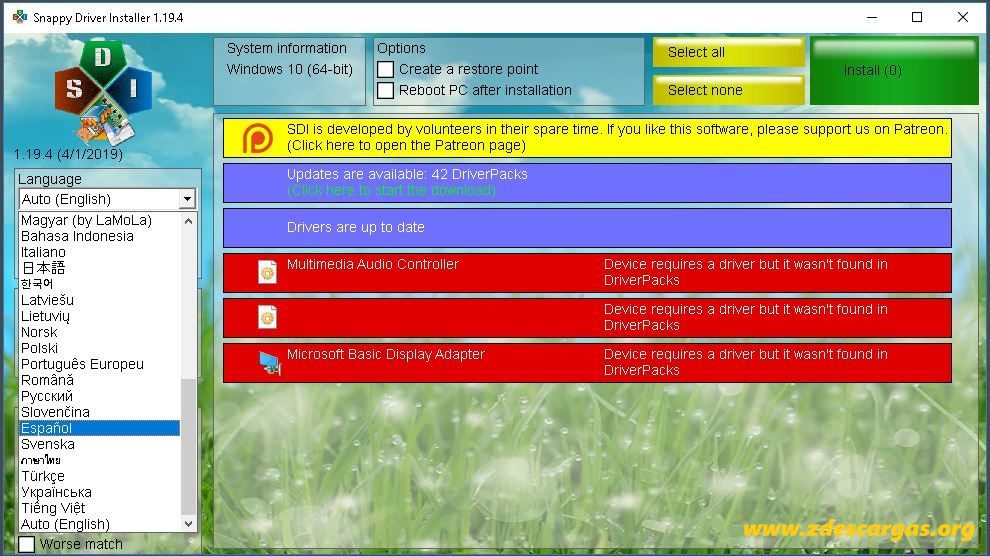This screenshot has height=556, width=990.
Task: Select Português Europeu language
Action: click(x=100, y=364)
